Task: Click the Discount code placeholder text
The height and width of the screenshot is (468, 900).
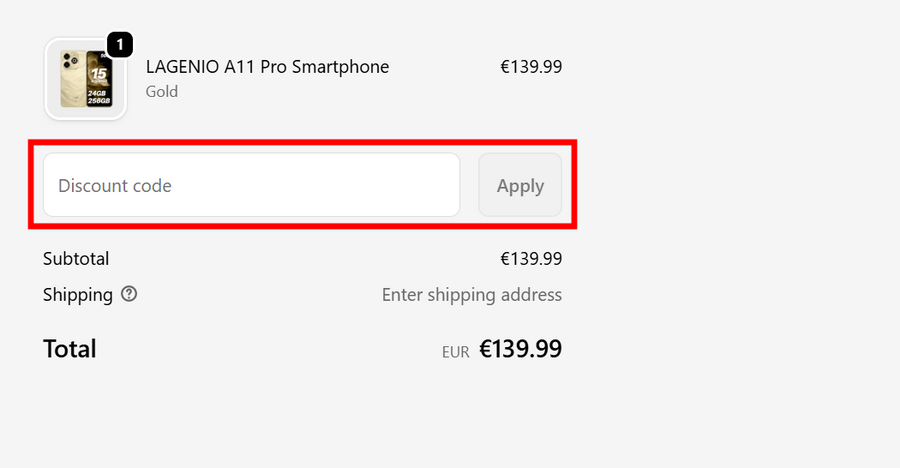Action: click(x=115, y=186)
